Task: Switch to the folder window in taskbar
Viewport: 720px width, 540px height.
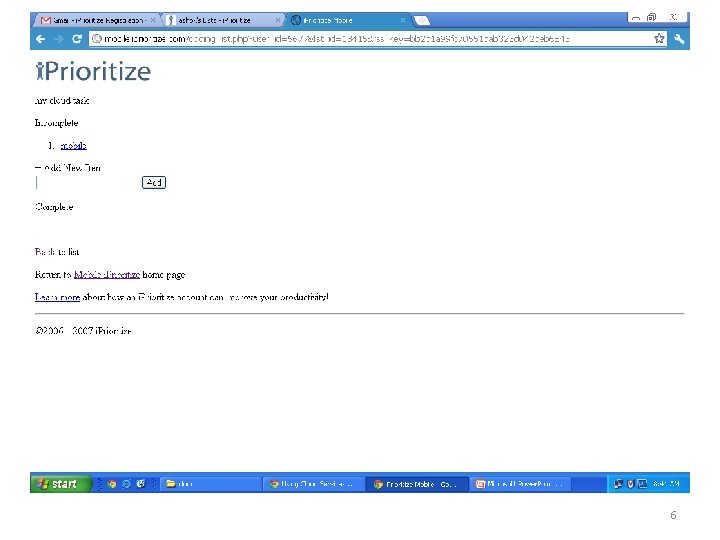Action: 210,484
